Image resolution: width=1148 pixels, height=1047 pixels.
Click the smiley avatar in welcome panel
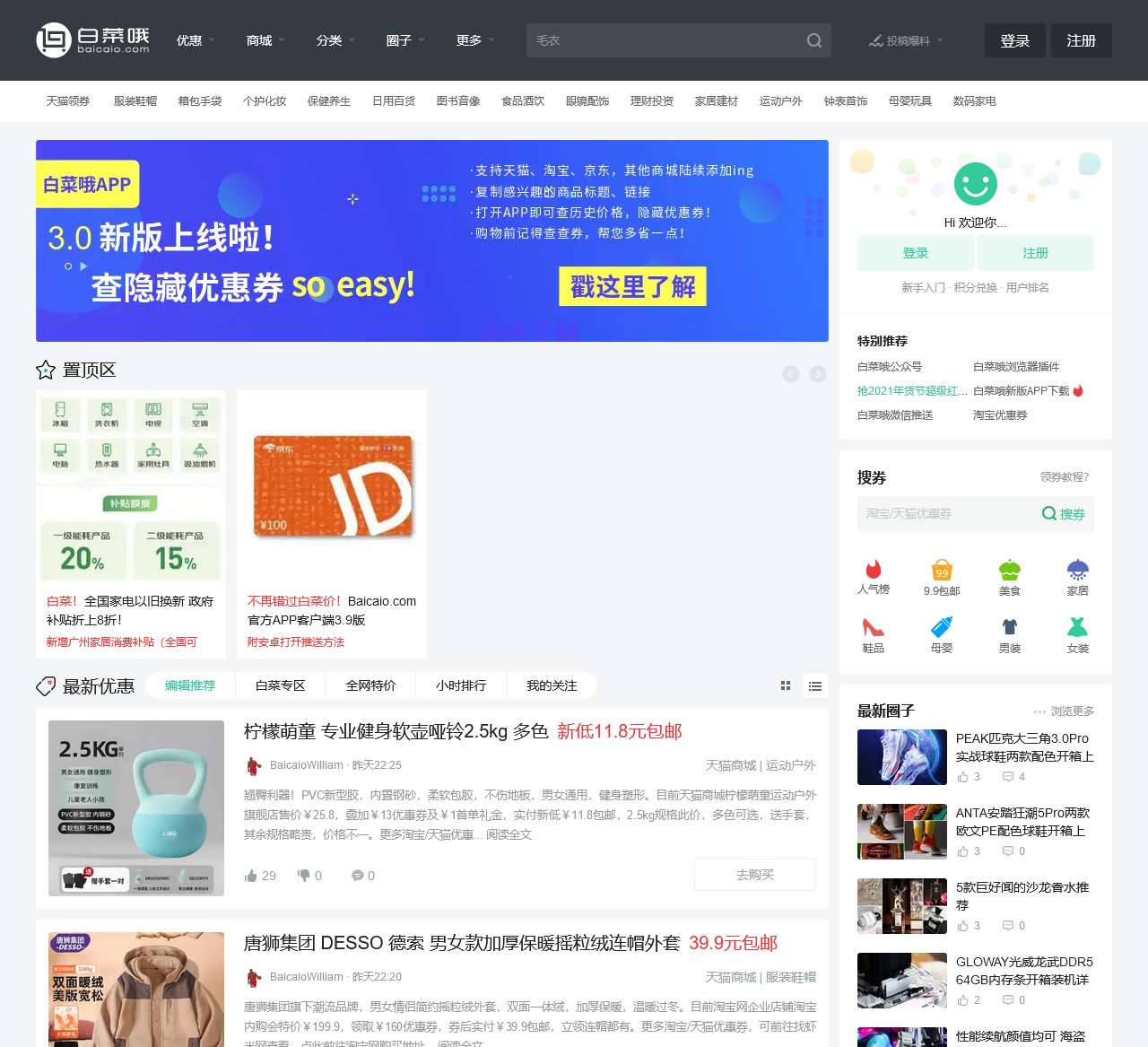(x=975, y=184)
